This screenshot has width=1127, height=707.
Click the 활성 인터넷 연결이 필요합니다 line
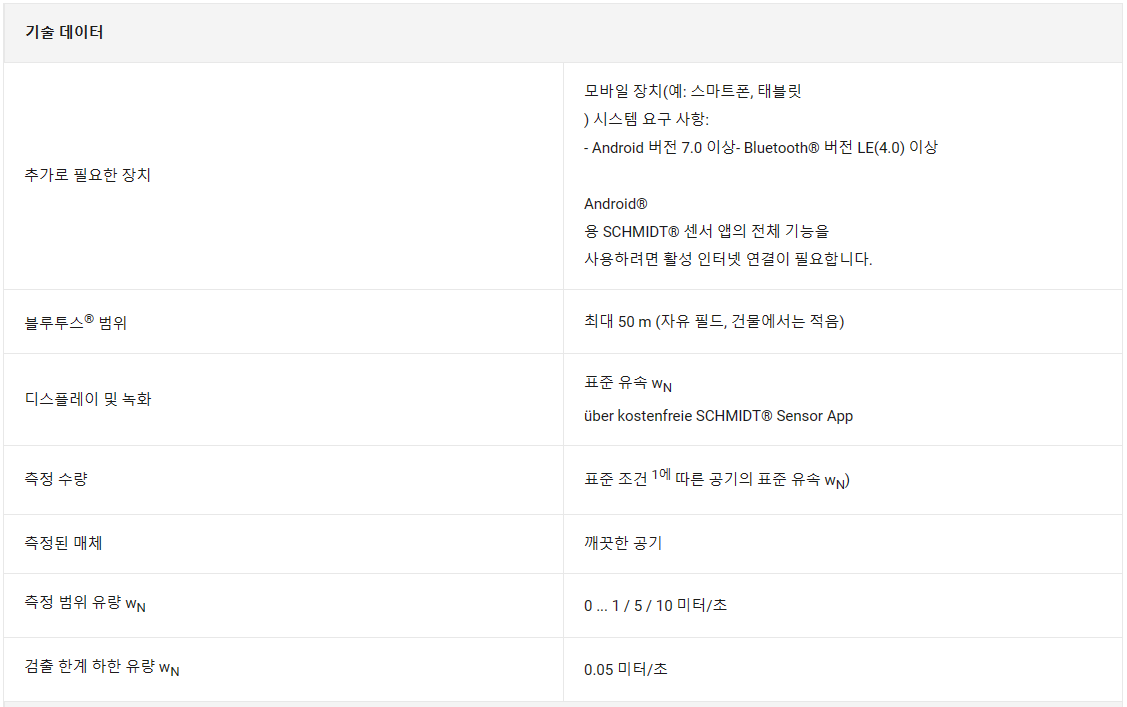728,259
